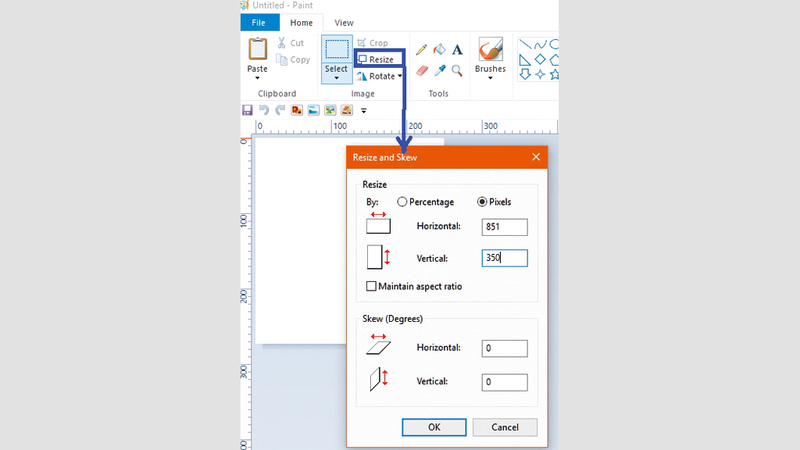The width and height of the screenshot is (800, 450).
Task: Select the Pixels radio button
Action: 483,202
